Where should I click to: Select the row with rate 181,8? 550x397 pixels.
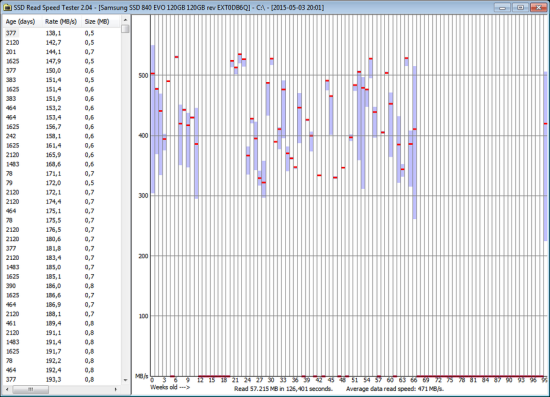pyautogui.click(x=61, y=249)
